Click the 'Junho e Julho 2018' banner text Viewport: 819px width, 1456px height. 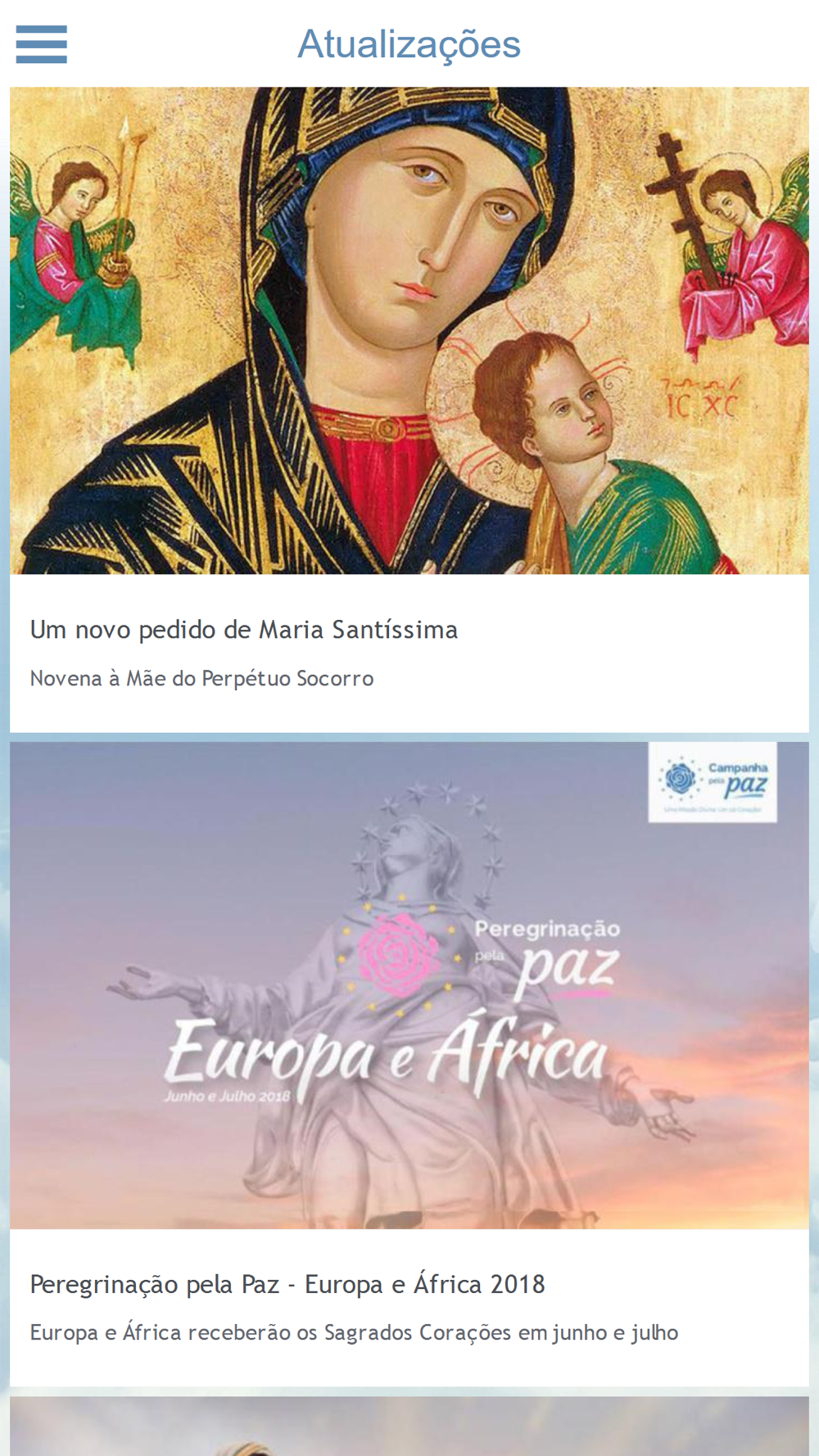(x=227, y=1096)
